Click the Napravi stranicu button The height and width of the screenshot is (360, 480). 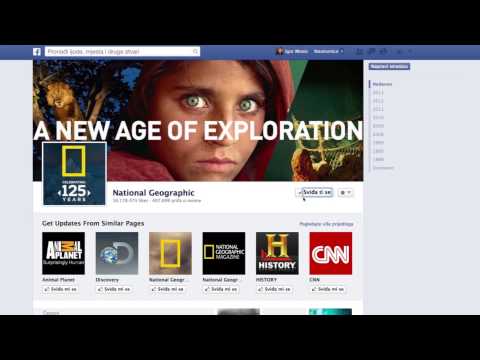(x=389, y=67)
